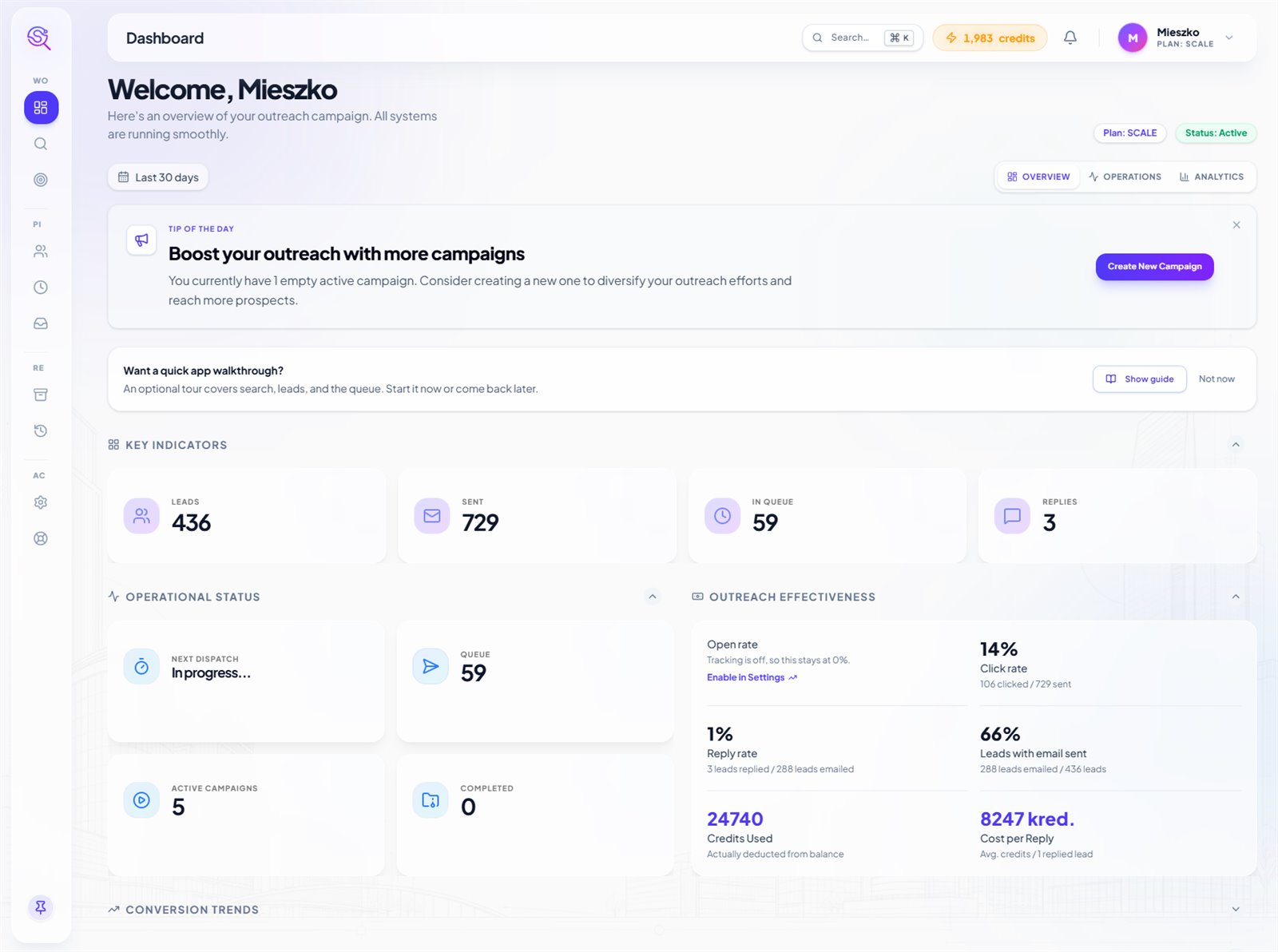
Task: Open the Last 30 days date filter
Action: click(x=158, y=177)
